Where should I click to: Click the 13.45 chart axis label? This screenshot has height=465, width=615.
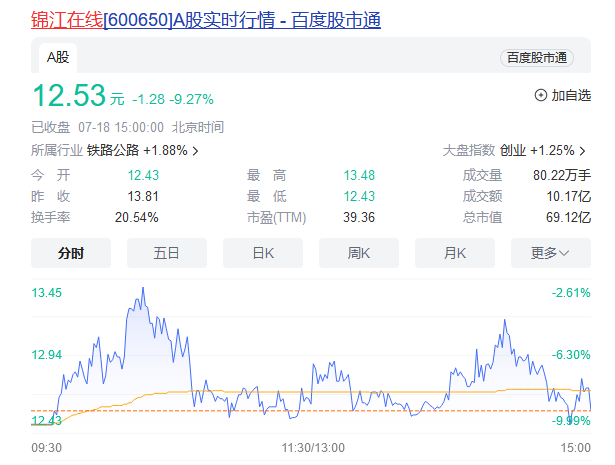(47, 293)
